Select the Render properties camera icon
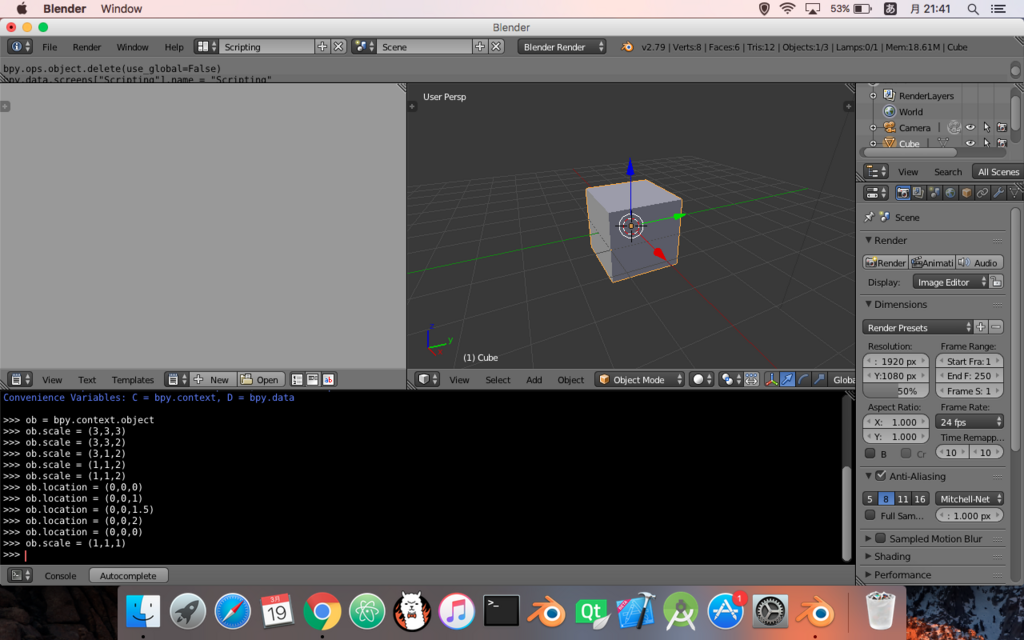Viewport: 1024px width, 640px height. (x=903, y=192)
